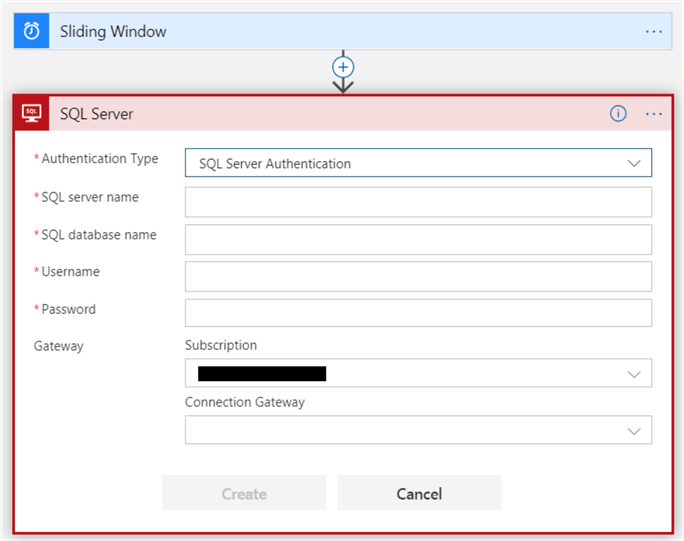Image resolution: width=684 pixels, height=541 pixels.
Task: Open SQL Server ellipsis options menu
Action: pyautogui.click(x=653, y=114)
